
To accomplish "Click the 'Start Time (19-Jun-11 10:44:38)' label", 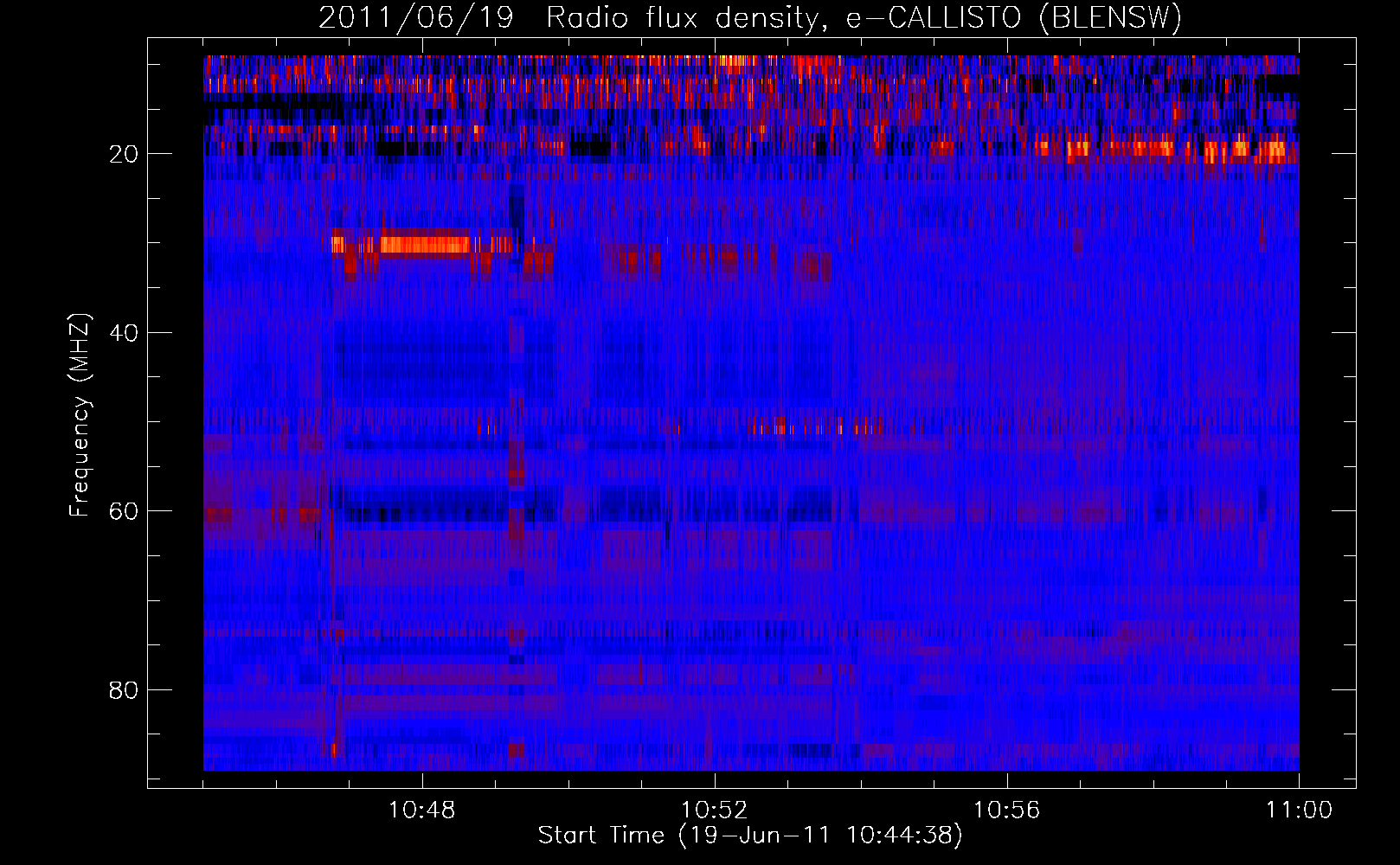I will click(750, 836).
